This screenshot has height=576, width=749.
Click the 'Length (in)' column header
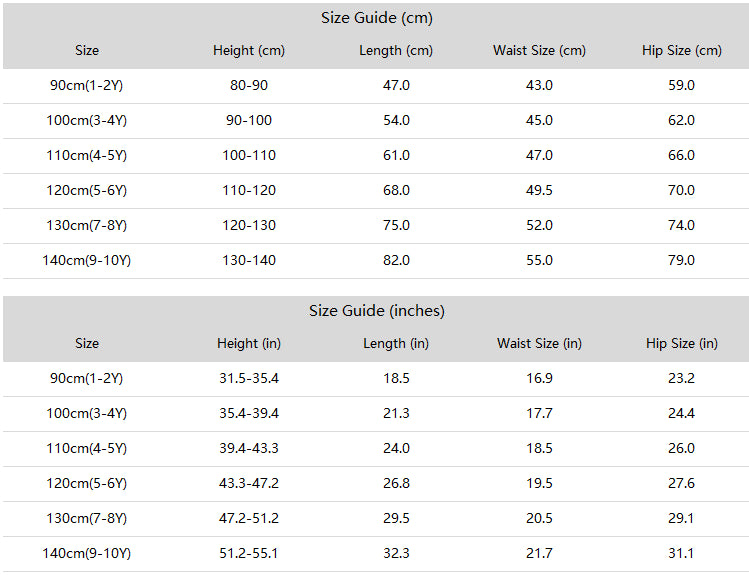coord(396,344)
